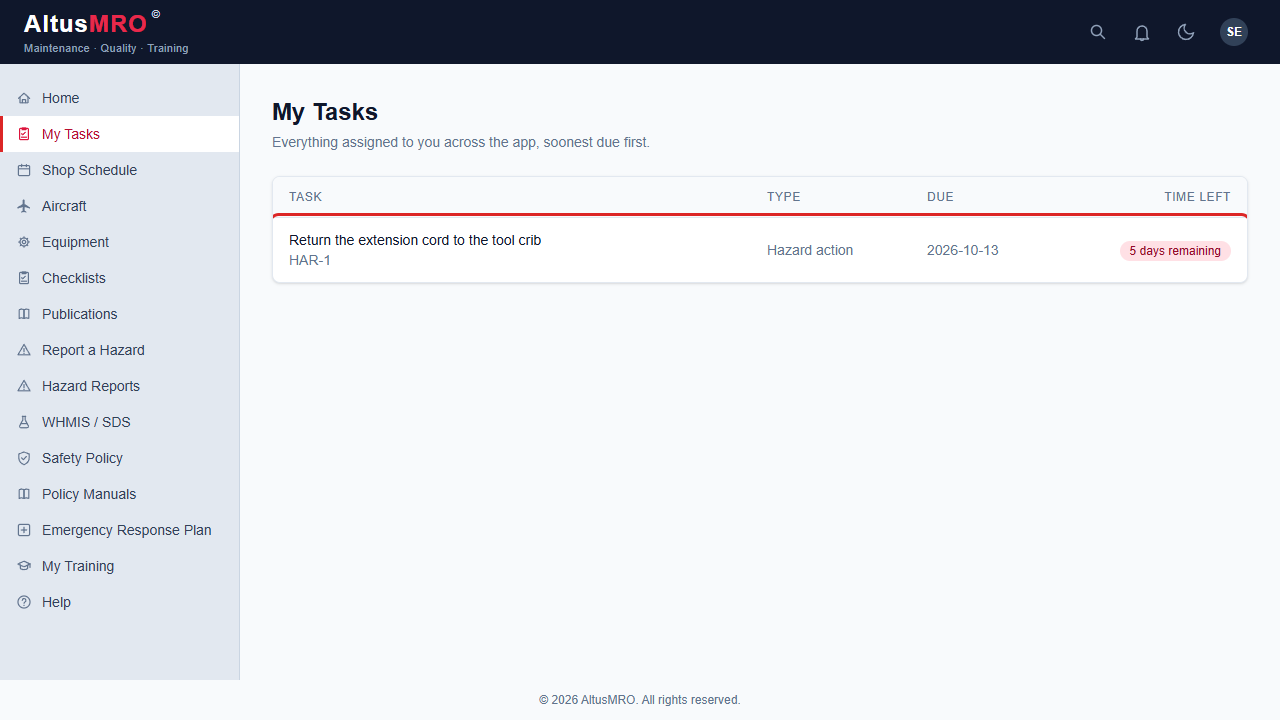The image size is (1280, 720).
Task: Click the DUE column header
Action: [940, 196]
